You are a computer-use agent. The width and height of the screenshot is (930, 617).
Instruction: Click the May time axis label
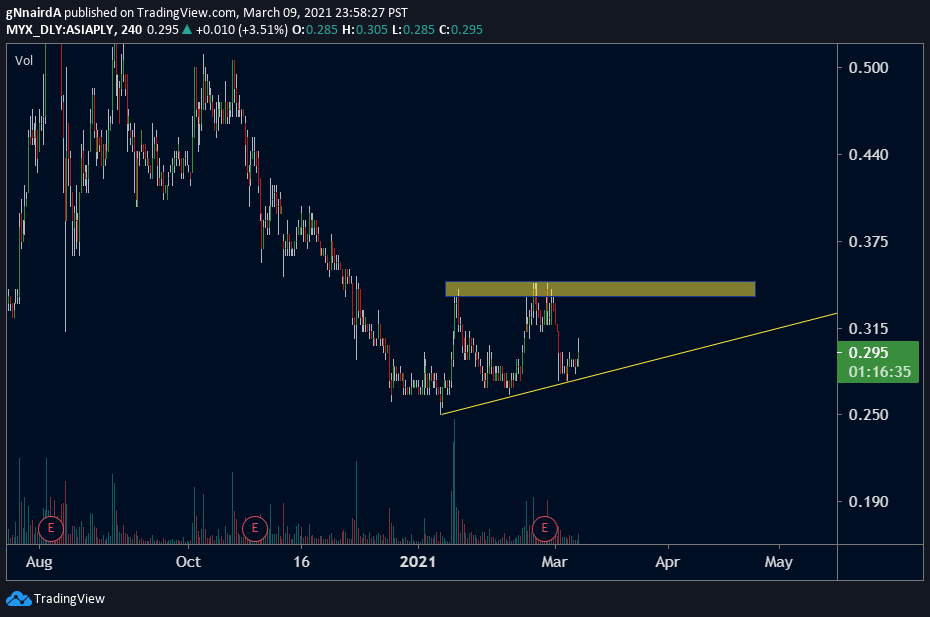point(778,562)
